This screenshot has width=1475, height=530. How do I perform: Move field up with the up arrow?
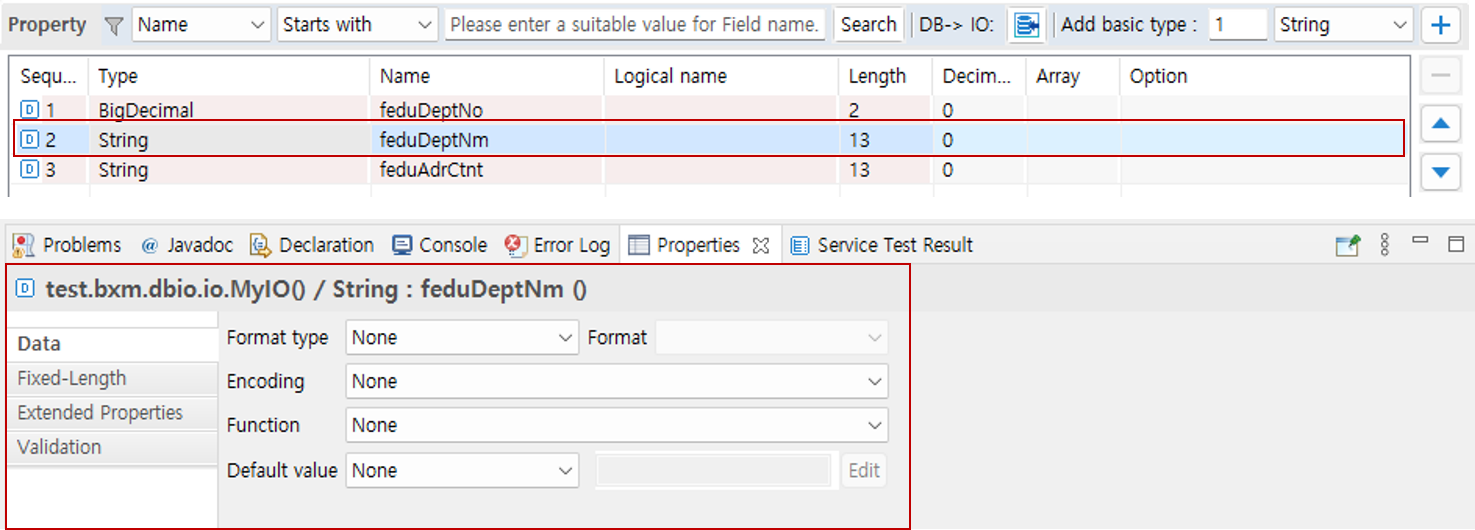[x=1440, y=124]
